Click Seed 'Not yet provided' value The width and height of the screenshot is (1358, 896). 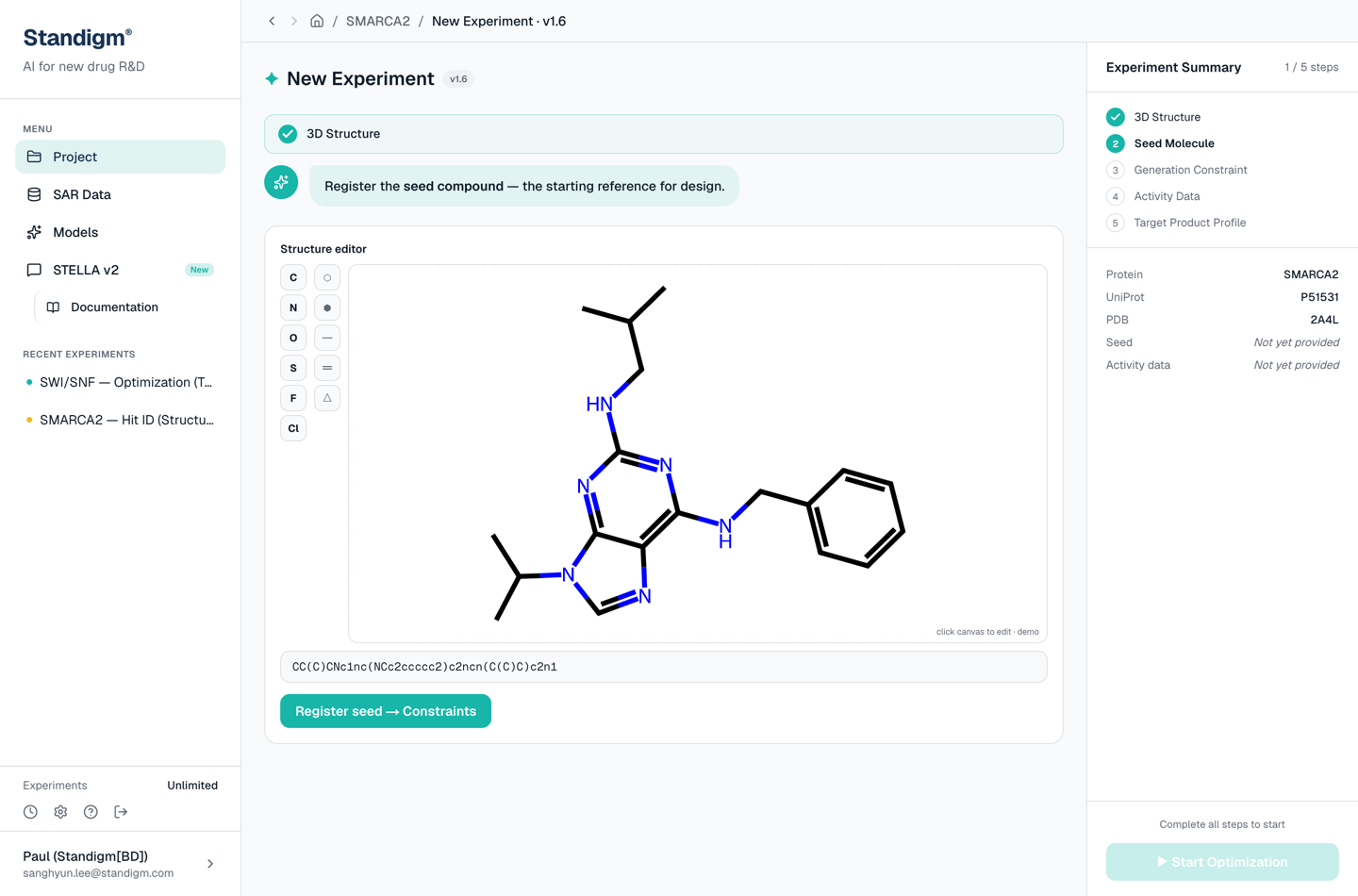click(1296, 342)
